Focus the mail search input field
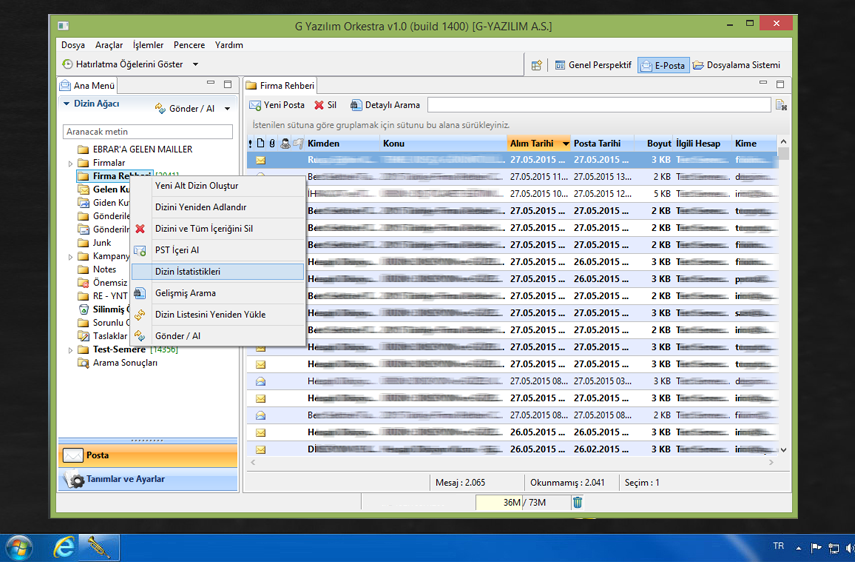Image resolution: width=855 pixels, height=562 pixels. 599,105
